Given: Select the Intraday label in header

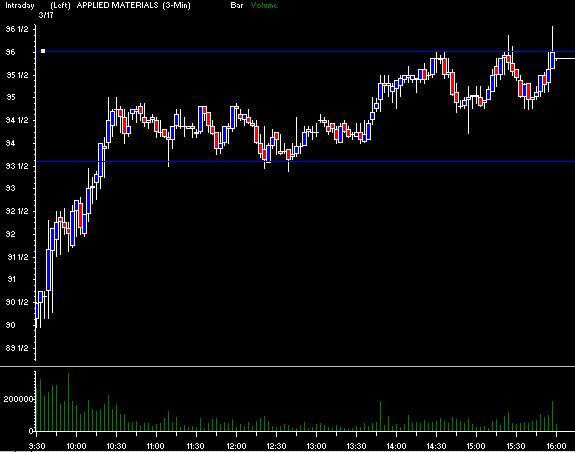Looking at the screenshot, I should click(20, 5).
